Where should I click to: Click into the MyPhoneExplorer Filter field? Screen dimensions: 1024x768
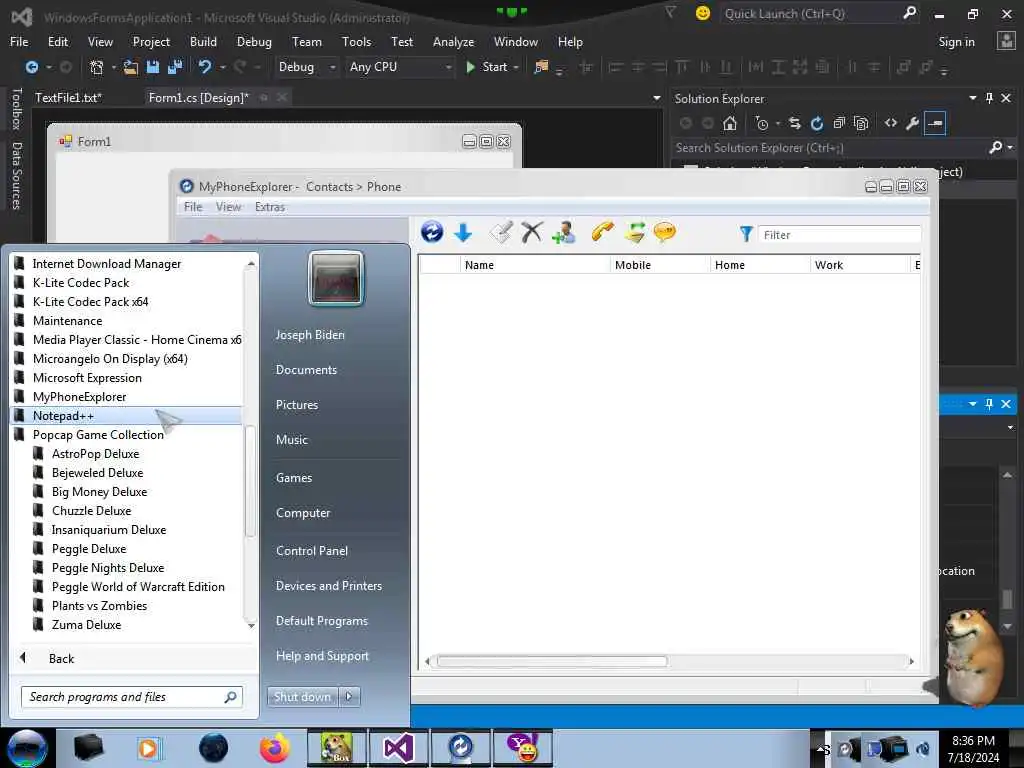click(840, 234)
